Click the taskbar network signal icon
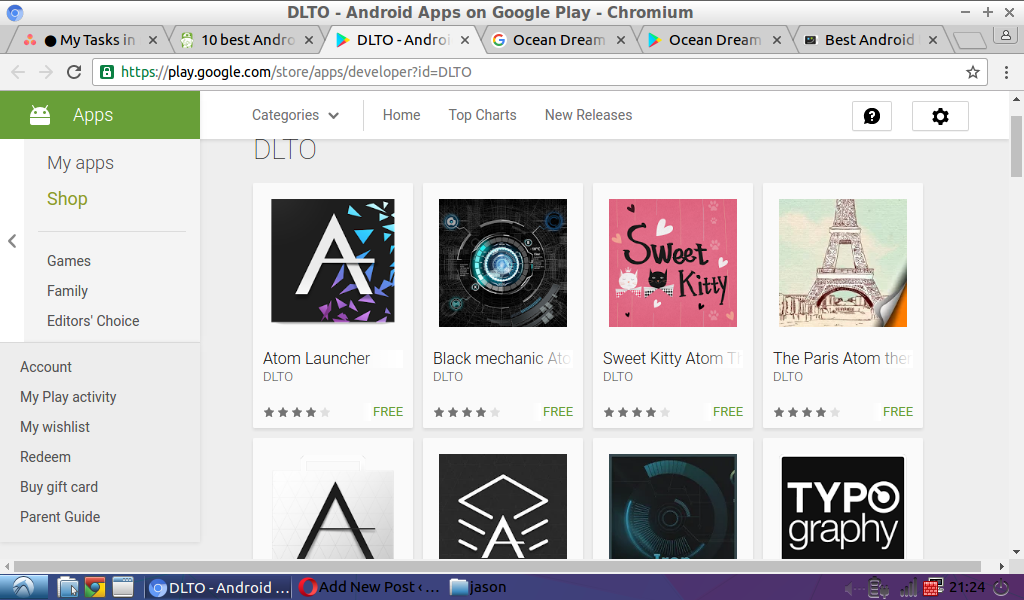The height and width of the screenshot is (600, 1024). tap(908, 588)
